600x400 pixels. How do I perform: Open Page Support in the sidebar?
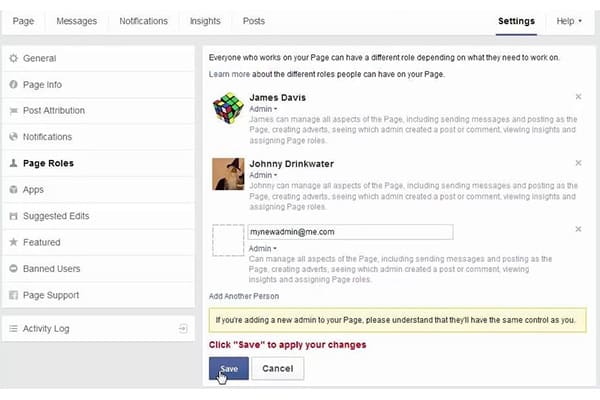[x=98, y=295]
